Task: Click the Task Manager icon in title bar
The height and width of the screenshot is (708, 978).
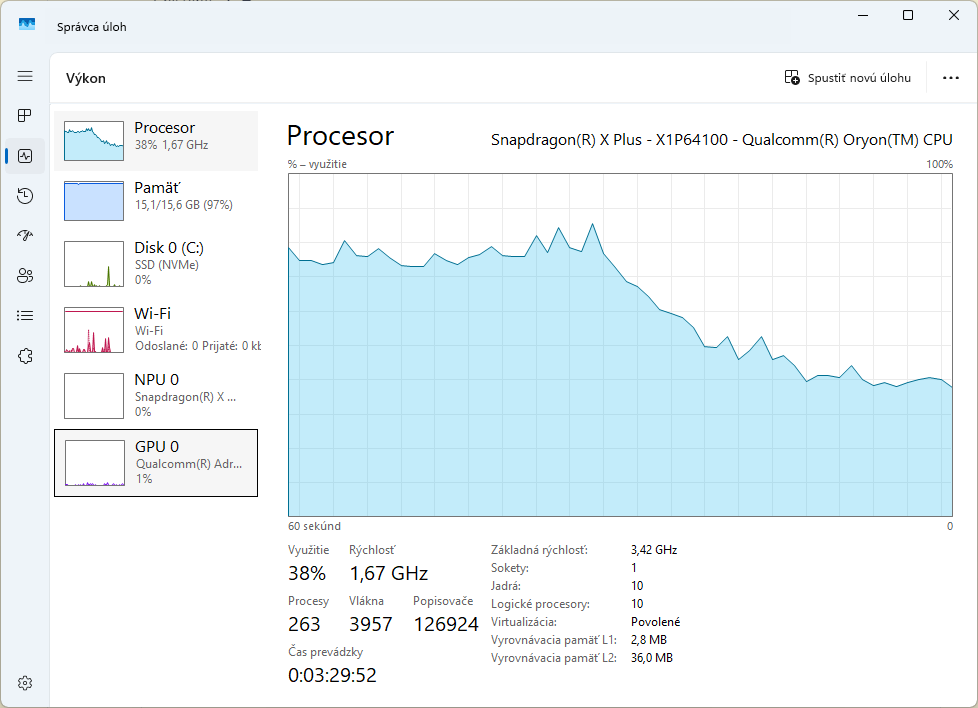Action: 27,25
